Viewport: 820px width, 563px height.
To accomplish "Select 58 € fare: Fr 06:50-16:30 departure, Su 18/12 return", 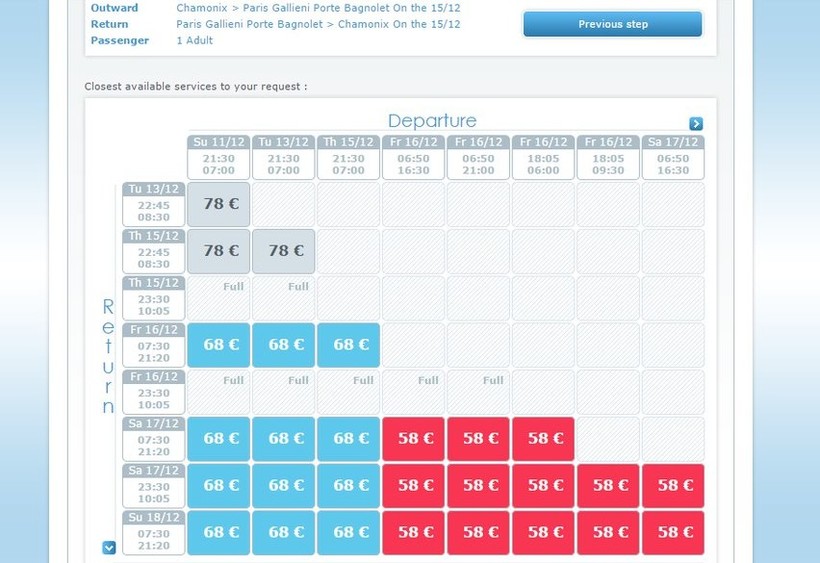I will pos(414,533).
